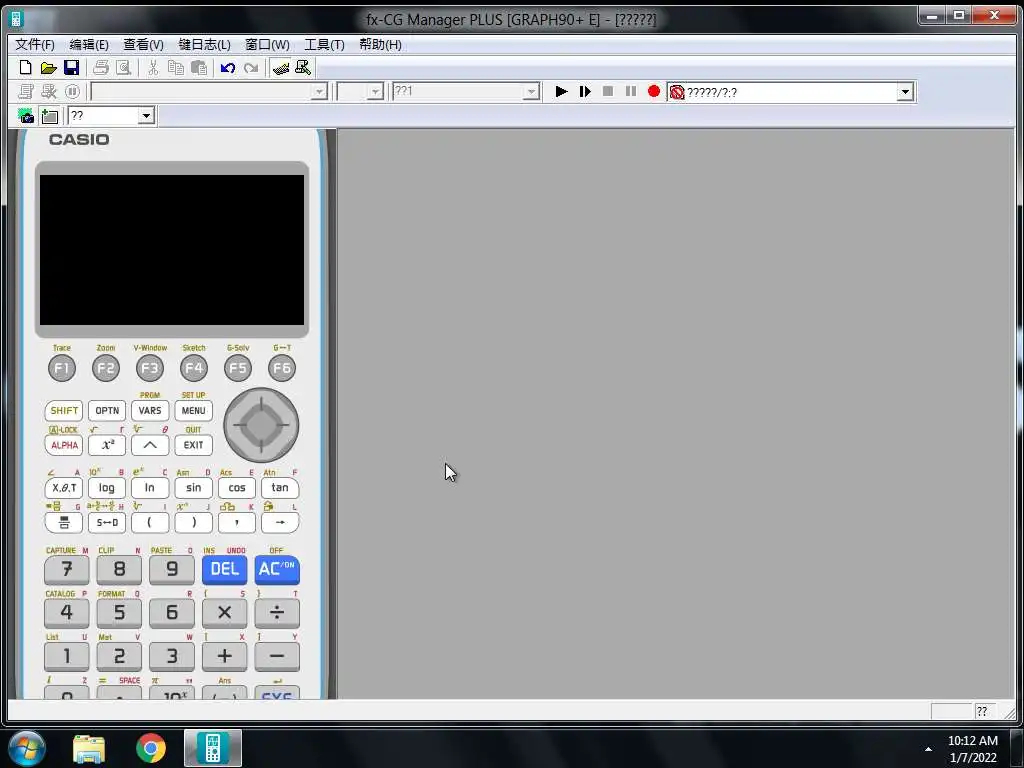Start recording with red record button
The image size is (1024, 768).
(x=654, y=91)
